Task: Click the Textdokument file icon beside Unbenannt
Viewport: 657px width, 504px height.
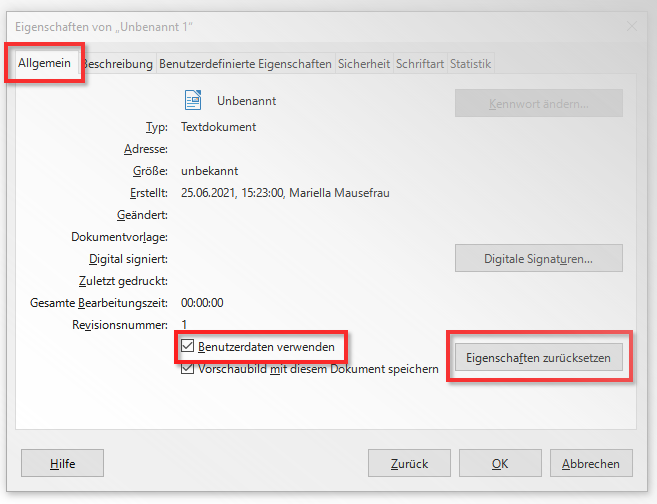Action: pyautogui.click(x=193, y=100)
